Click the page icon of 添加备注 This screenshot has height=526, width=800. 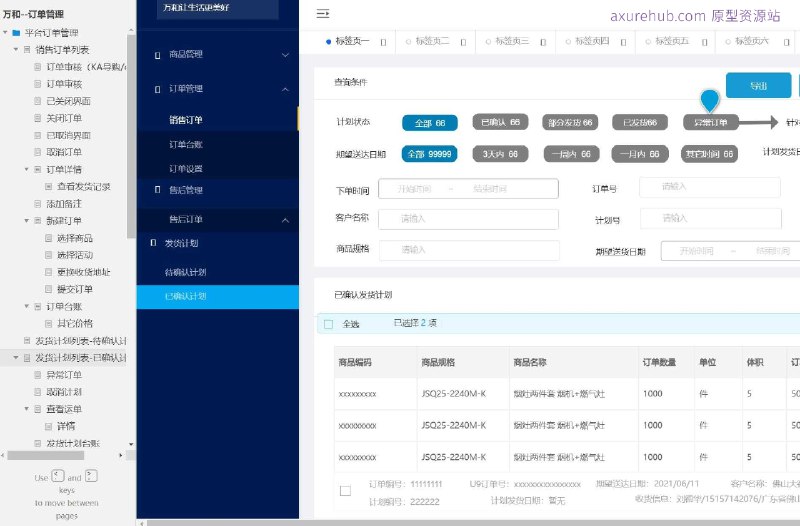tap(37, 204)
